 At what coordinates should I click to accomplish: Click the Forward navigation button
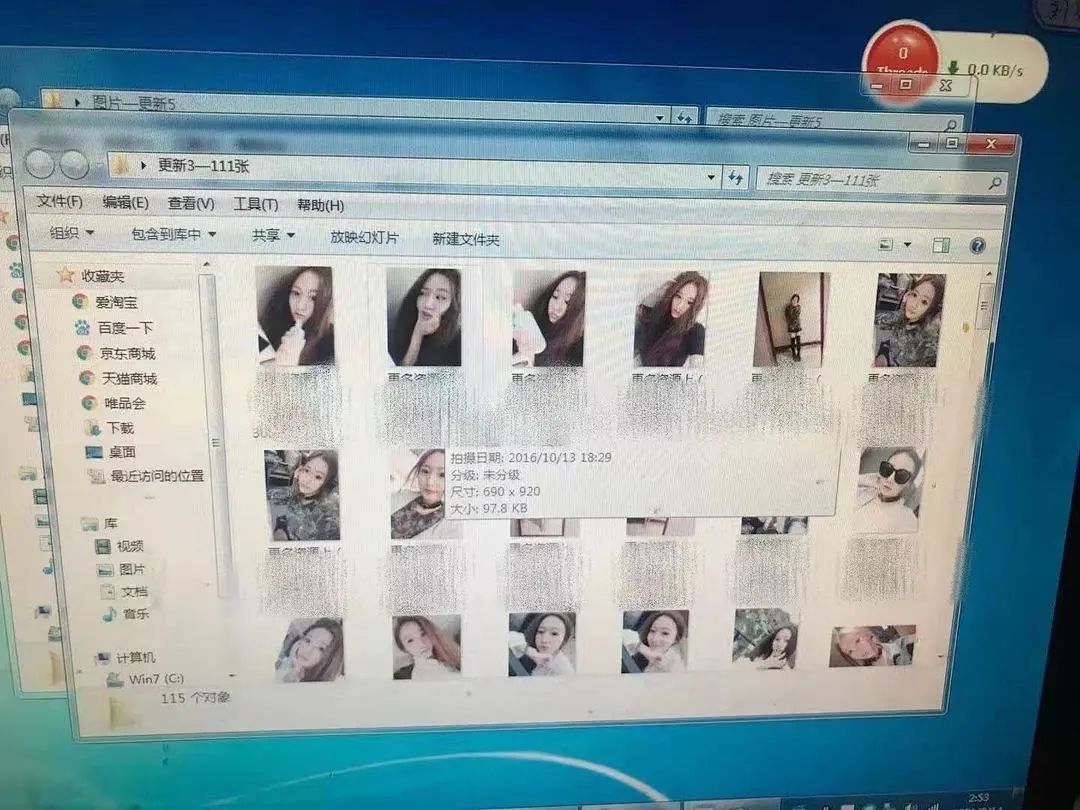pyautogui.click(x=74, y=165)
